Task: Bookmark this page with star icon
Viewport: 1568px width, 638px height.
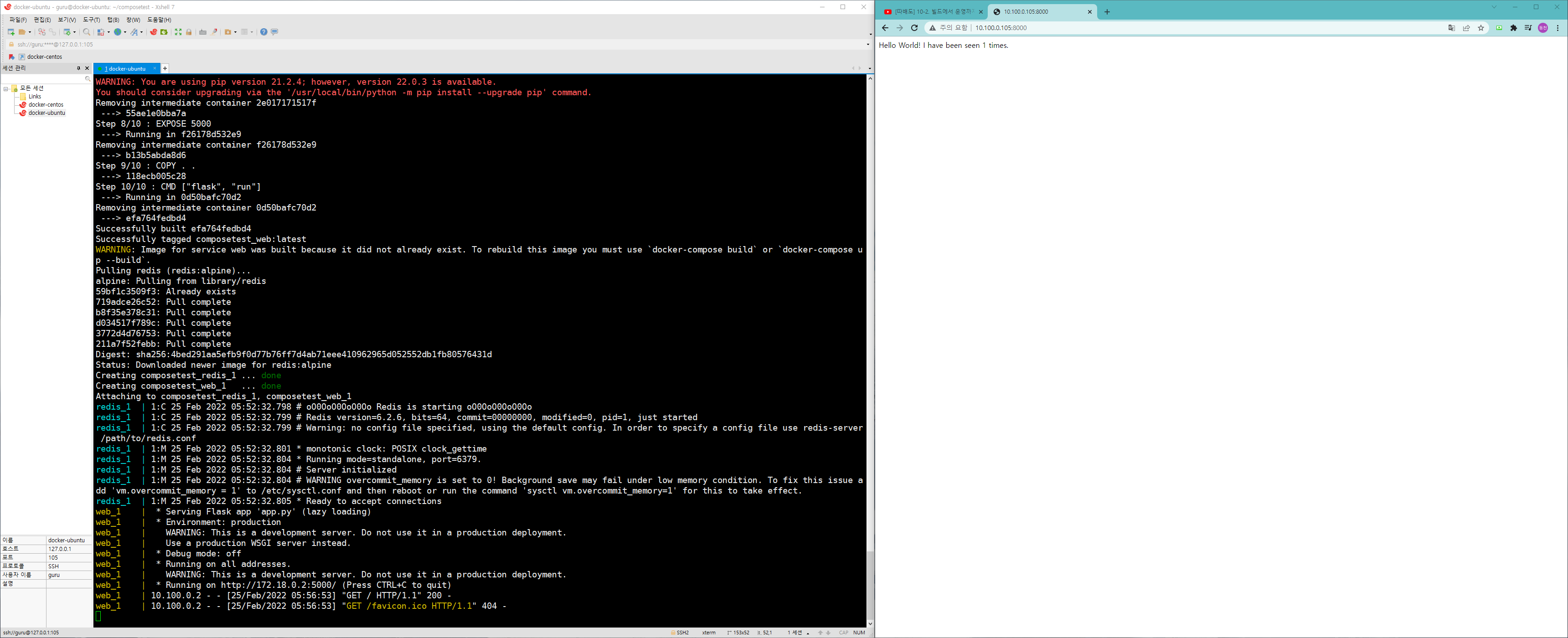Action: 1481,28
